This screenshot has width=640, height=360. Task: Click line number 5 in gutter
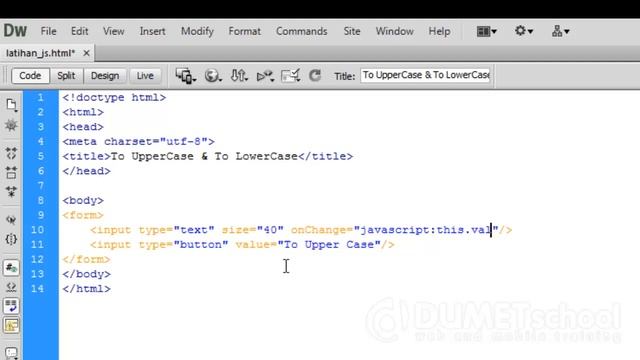point(41,156)
